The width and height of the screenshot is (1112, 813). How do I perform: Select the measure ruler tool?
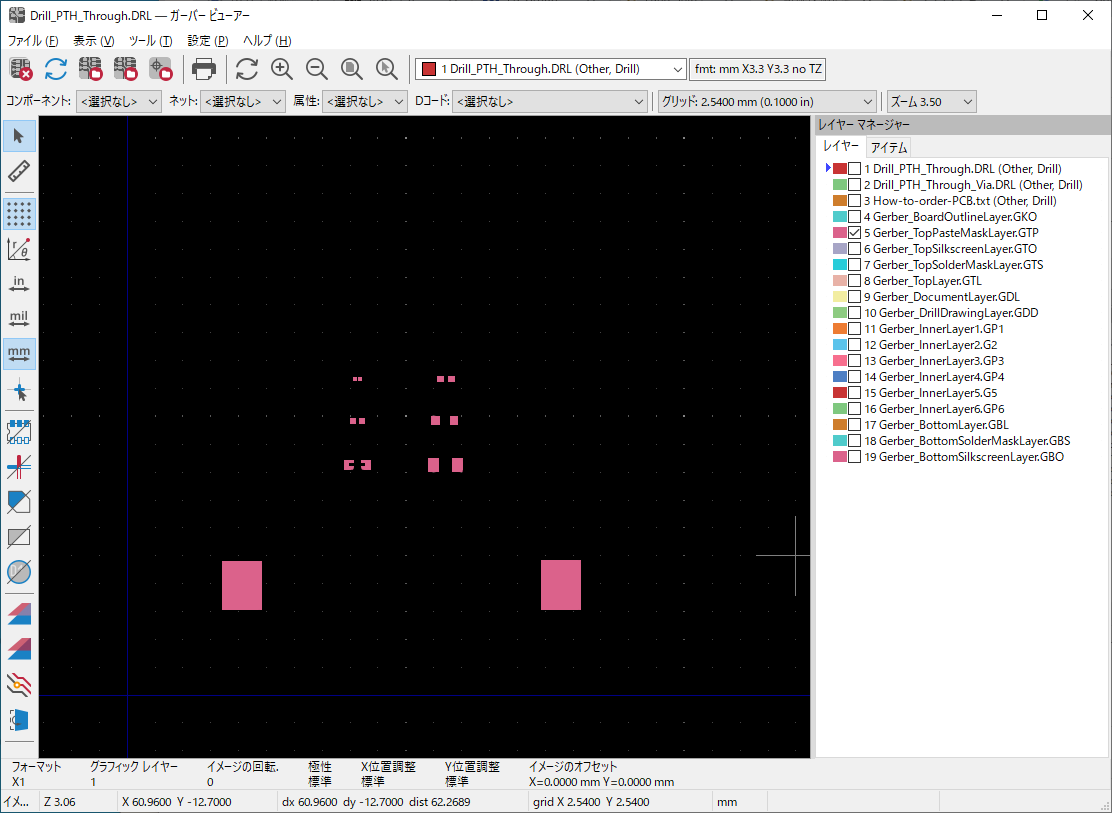tap(19, 170)
